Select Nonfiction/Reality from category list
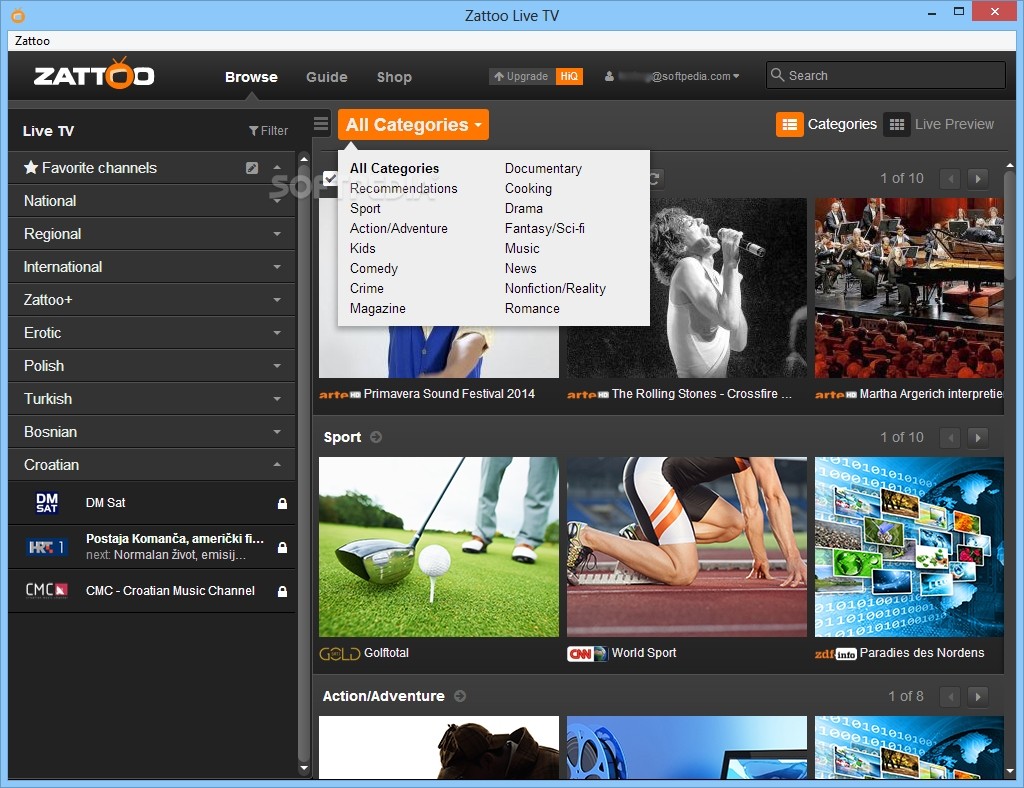The image size is (1024, 788). click(x=555, y=289)
